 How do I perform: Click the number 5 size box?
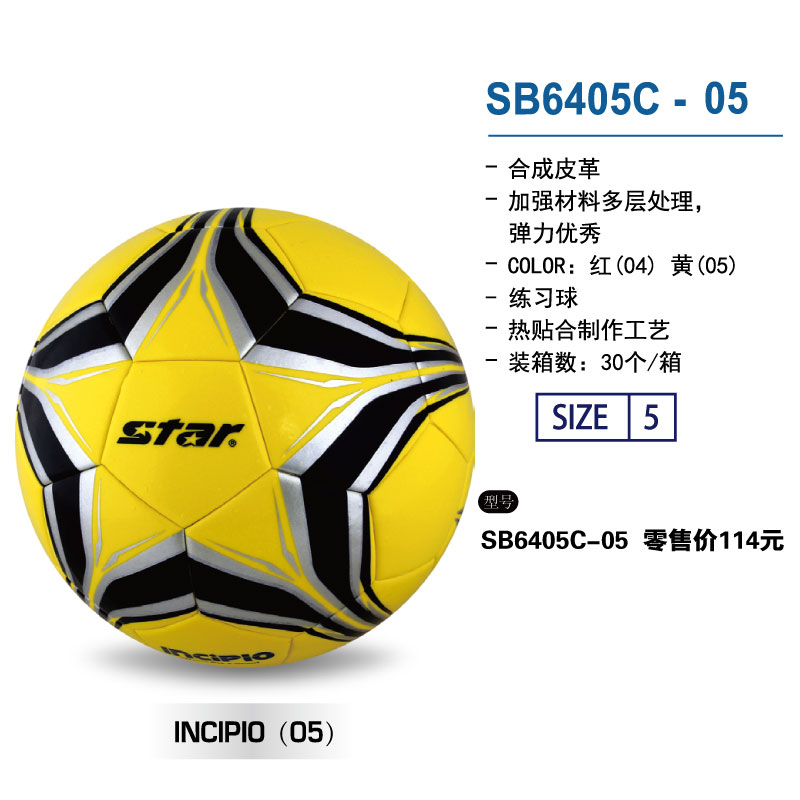[x=652, y=417]
